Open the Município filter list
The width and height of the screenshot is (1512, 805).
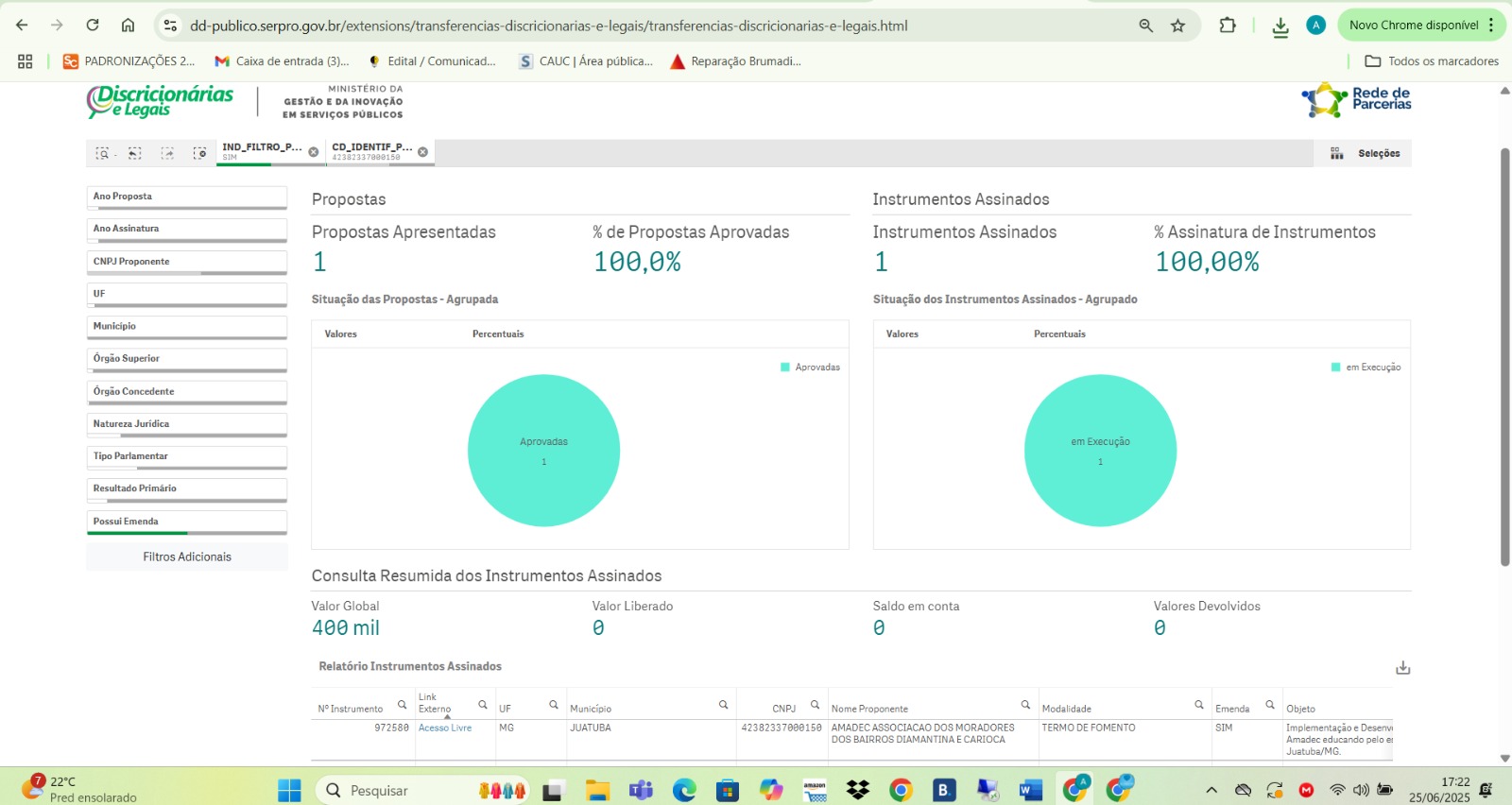[187, 327]
